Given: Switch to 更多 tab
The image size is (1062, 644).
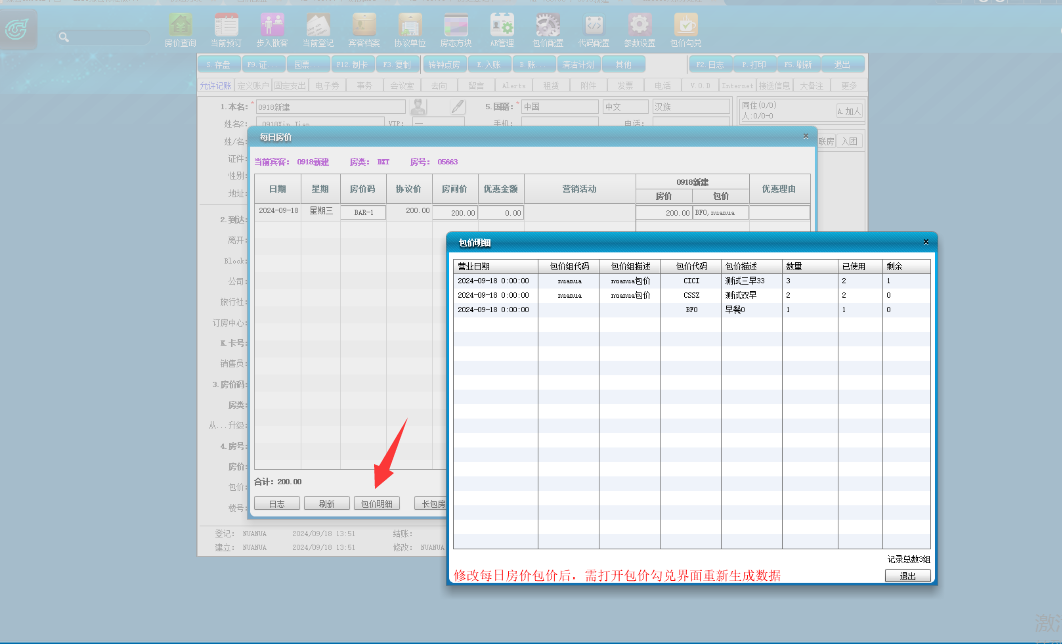Looking at the screenshot, I should 849,85.
